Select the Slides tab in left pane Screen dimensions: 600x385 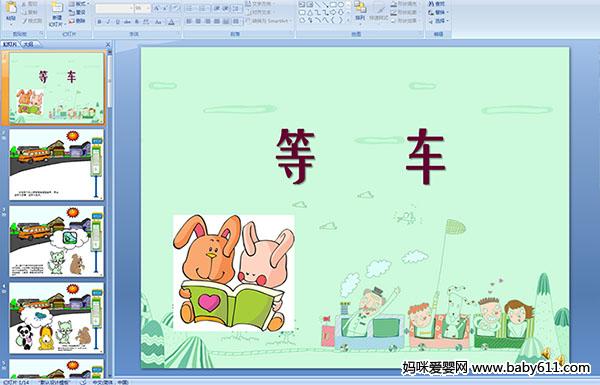10,44
